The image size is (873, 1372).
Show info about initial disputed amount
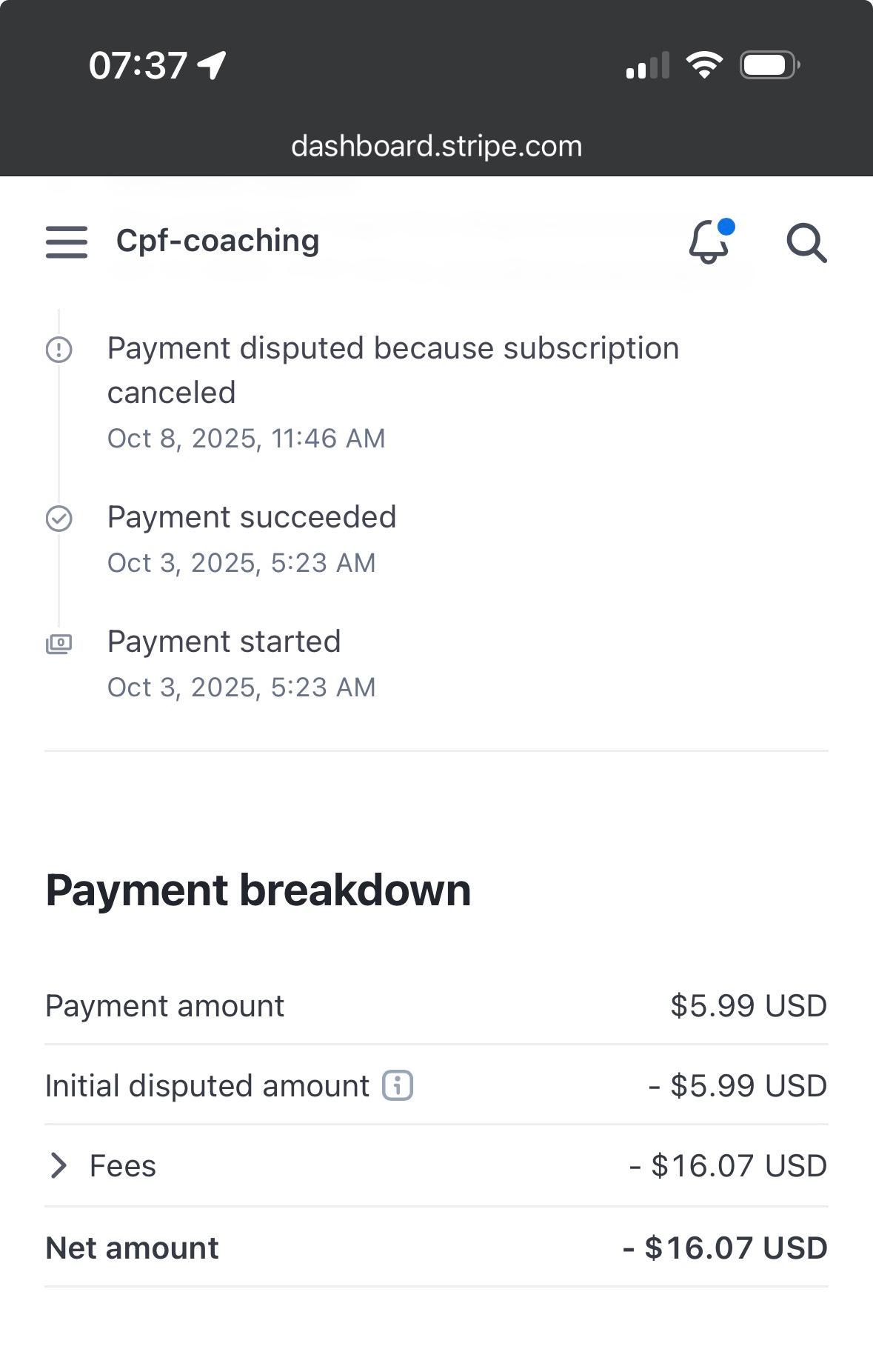[x=398, y=1086]
